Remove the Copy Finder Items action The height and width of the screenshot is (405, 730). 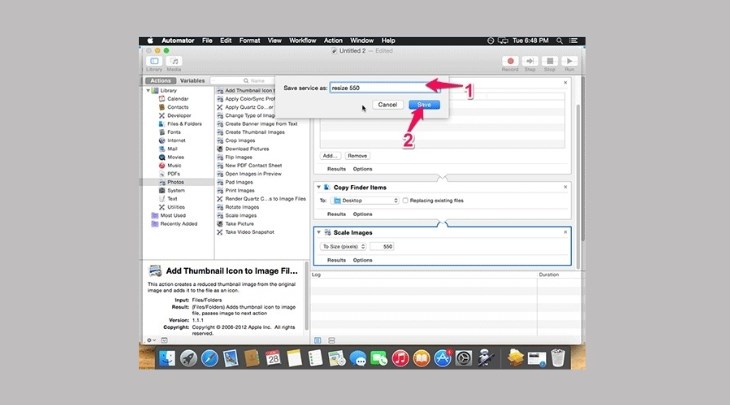coord(565,187)
